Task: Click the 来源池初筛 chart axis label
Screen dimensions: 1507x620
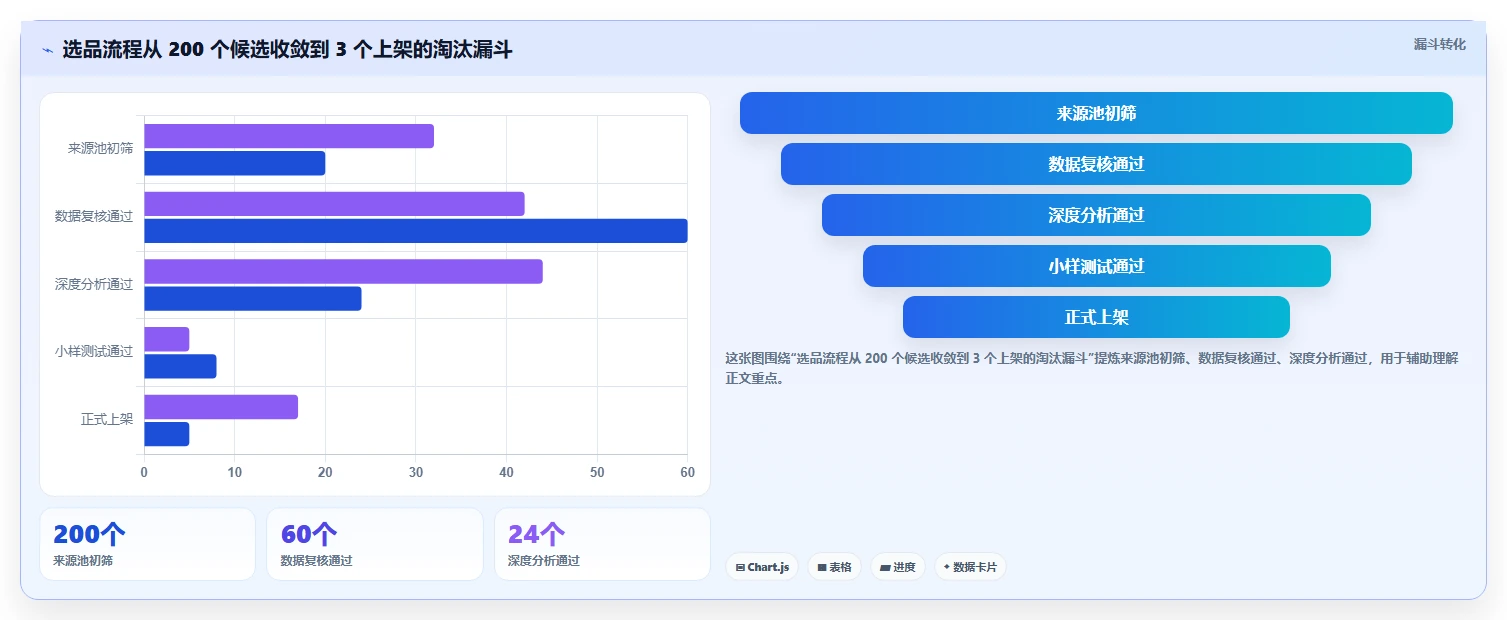Action: [x=100, y=149]
